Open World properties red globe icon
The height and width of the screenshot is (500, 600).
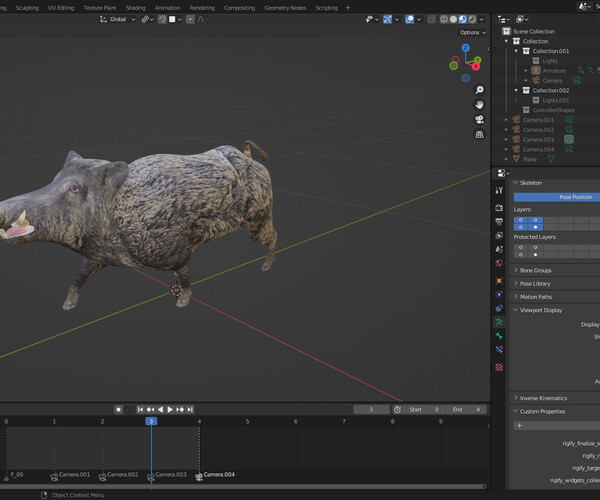pos(499,263)
